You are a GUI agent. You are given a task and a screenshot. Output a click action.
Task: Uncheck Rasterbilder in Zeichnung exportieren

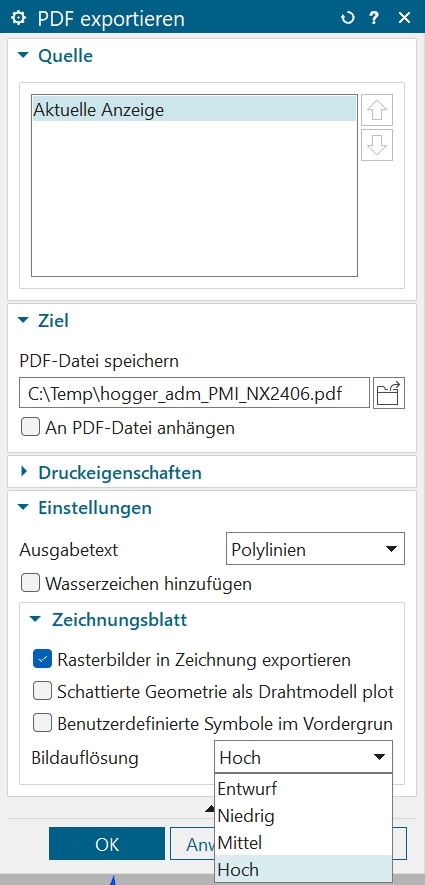[42, 659]
